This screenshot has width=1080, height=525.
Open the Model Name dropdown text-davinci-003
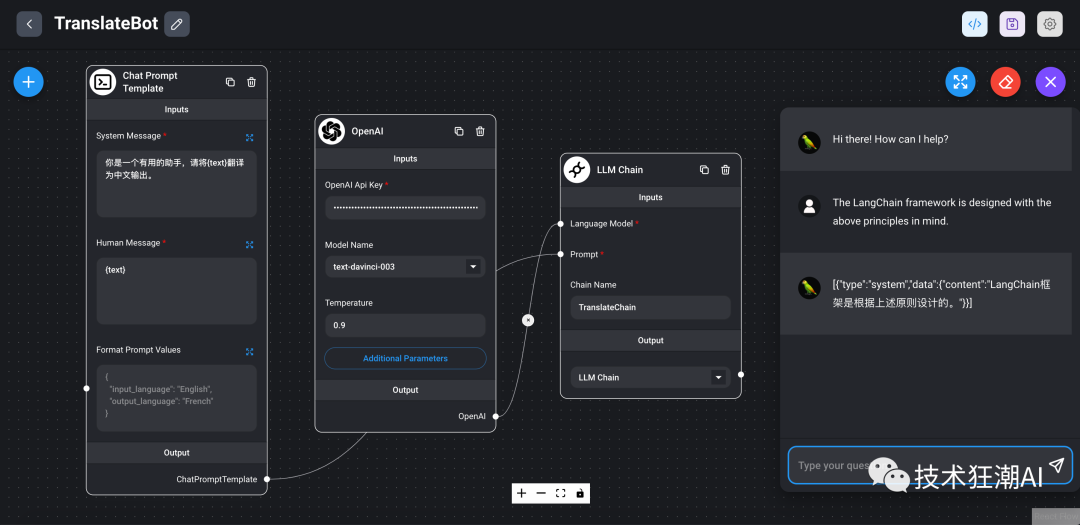pyautogui.click(x=405, y=267)
